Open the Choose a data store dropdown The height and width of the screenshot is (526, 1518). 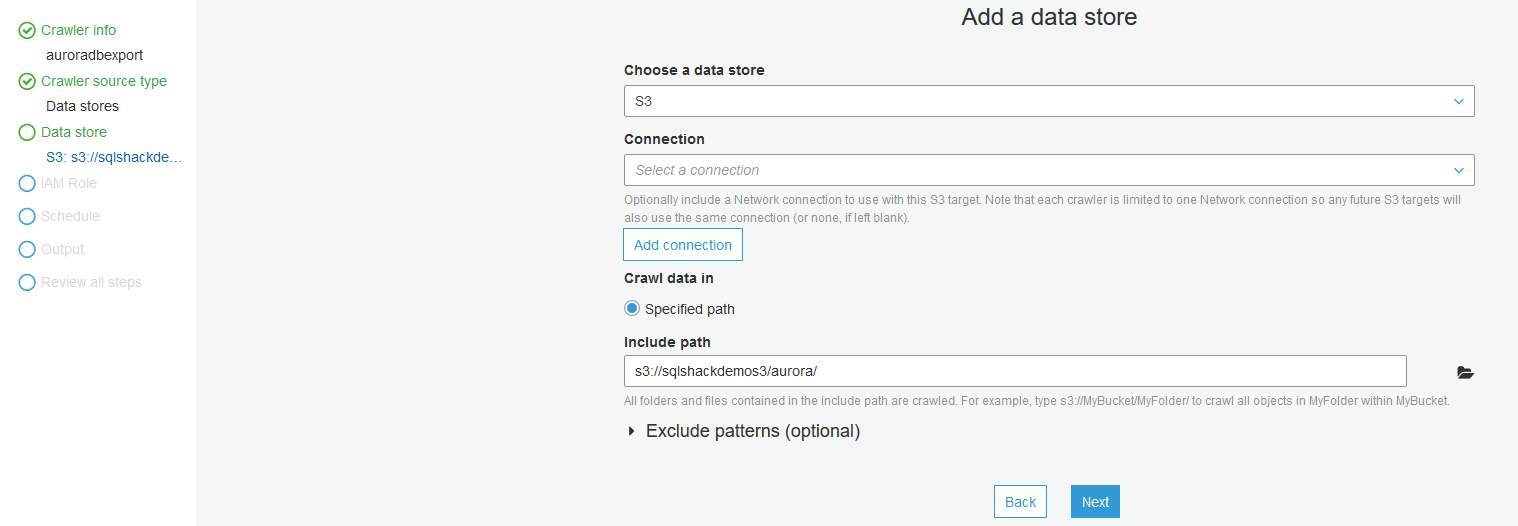pyautogui.click(x=1048, y=101)
